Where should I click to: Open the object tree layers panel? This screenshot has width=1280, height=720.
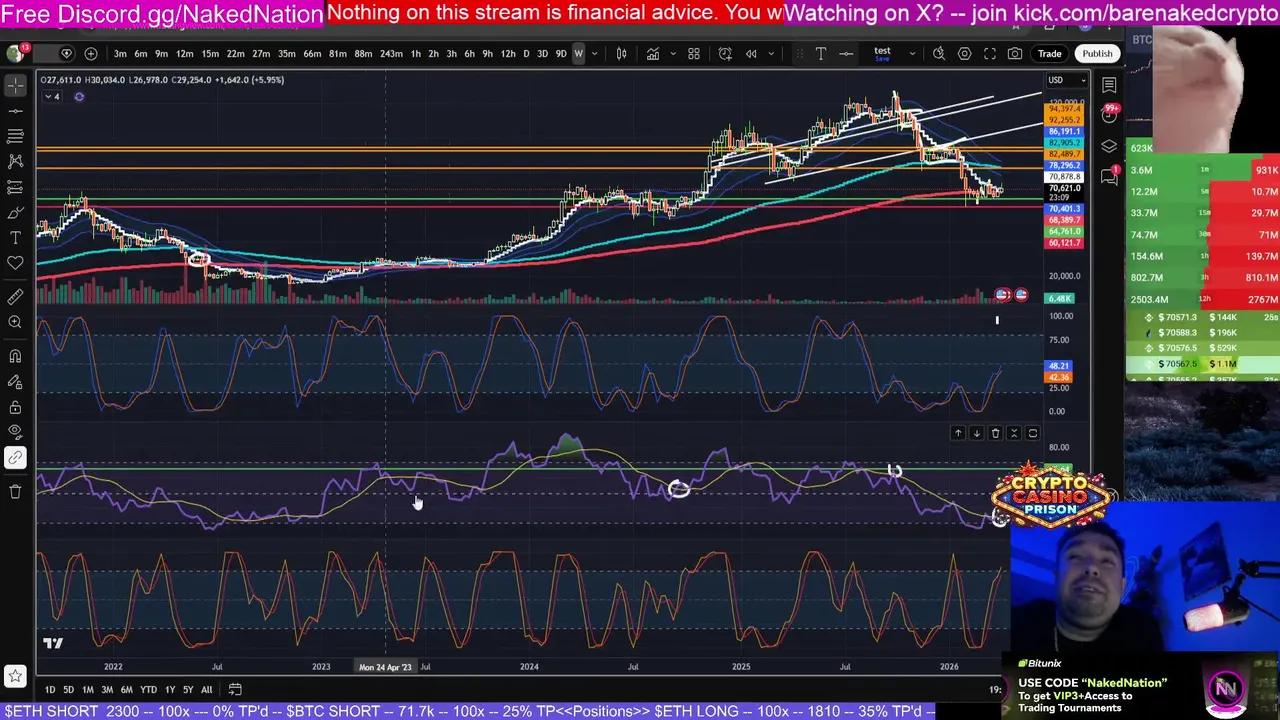point(1109,147)
